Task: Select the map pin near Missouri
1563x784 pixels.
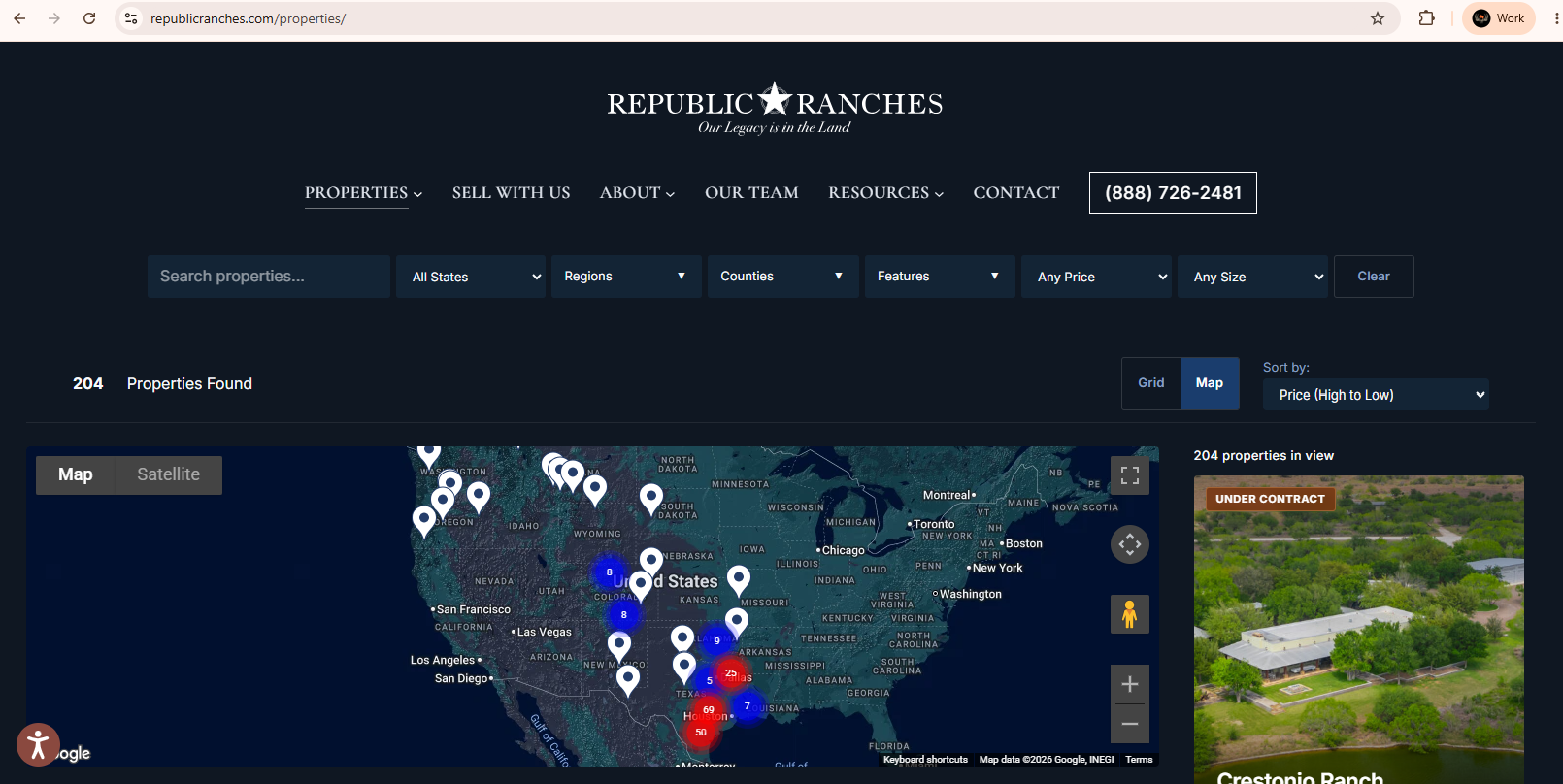Action: [x=739, y=580]
